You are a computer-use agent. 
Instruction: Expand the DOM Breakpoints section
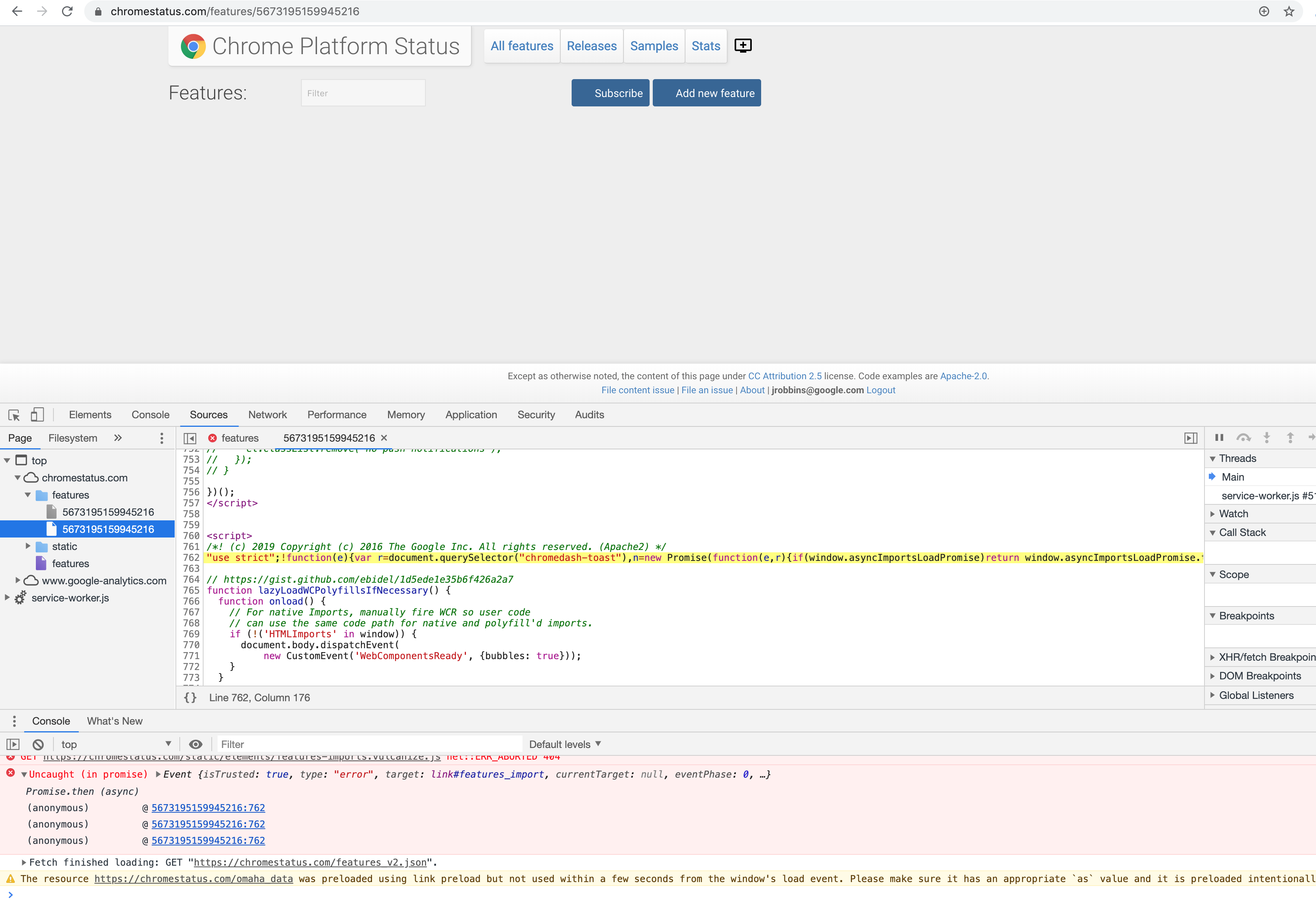pos(1212,676)
